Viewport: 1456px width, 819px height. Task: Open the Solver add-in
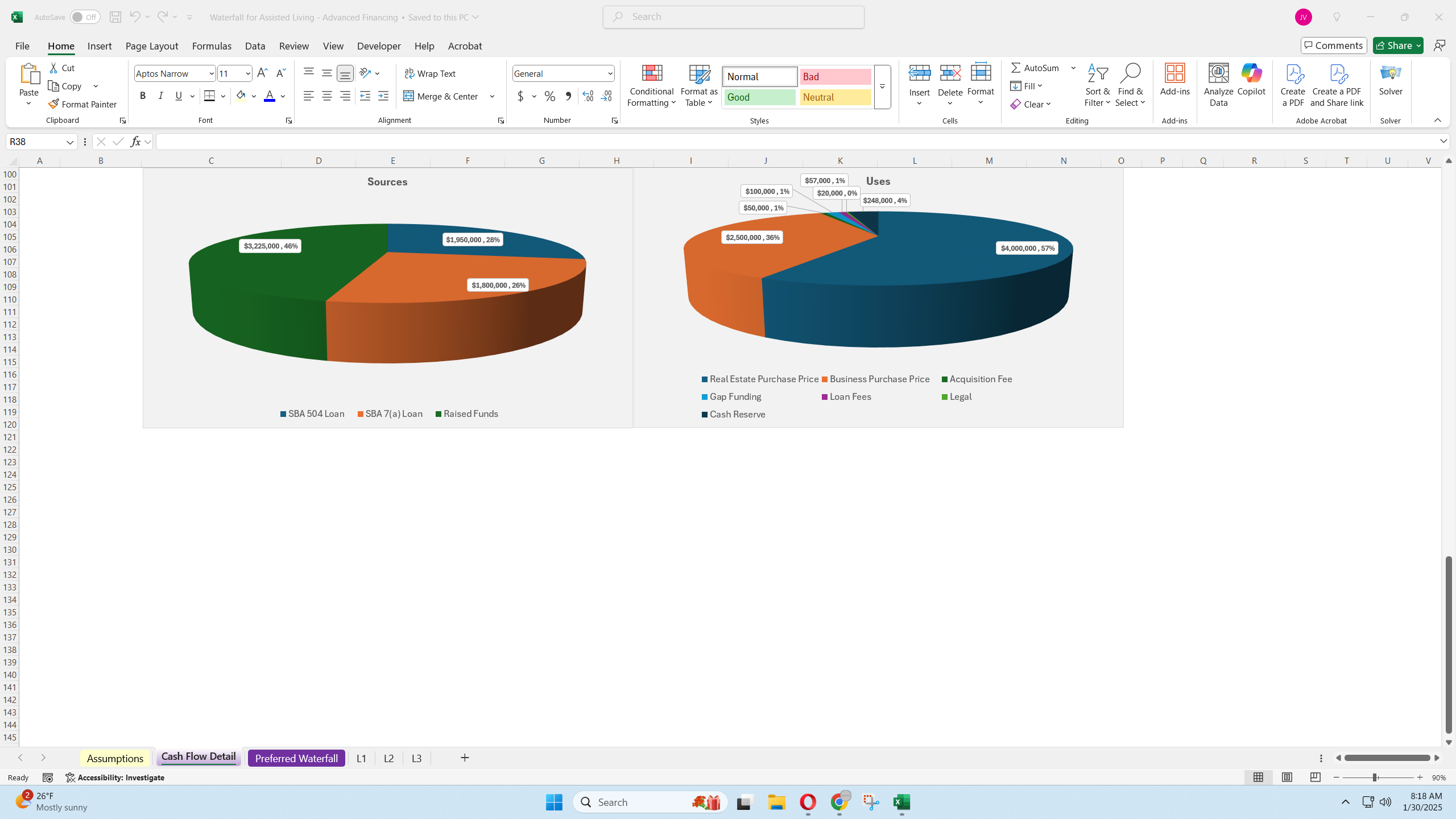pos(1391,80)
